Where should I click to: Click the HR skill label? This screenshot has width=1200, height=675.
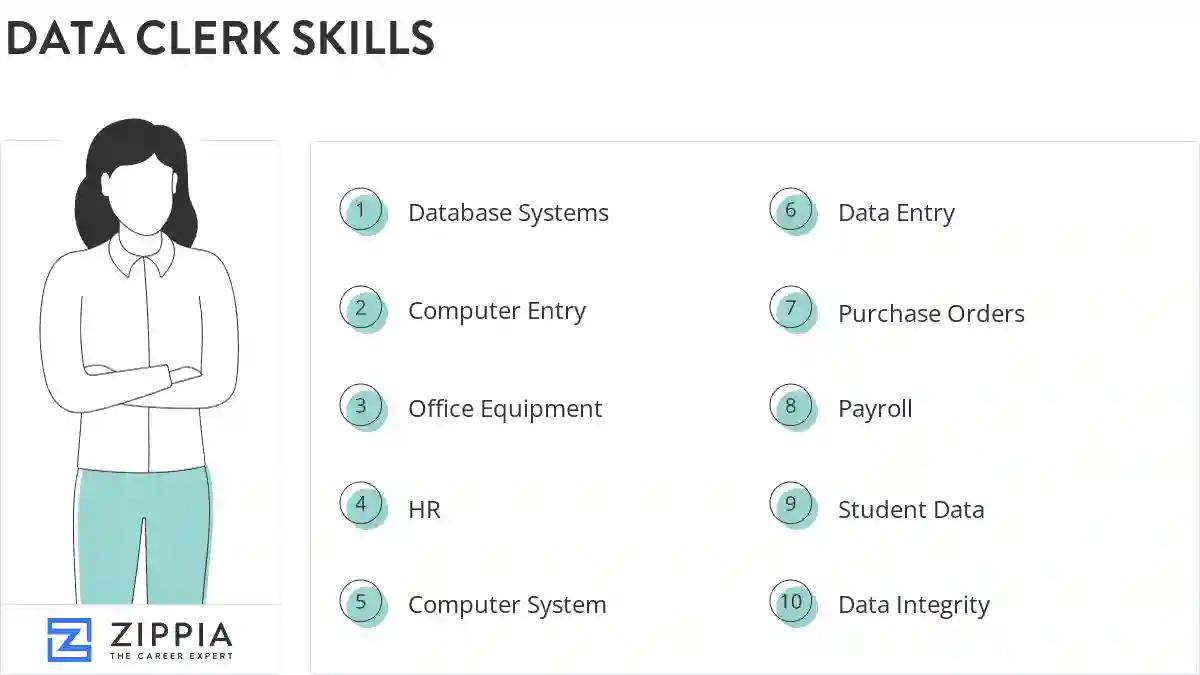tap(424, 510)
